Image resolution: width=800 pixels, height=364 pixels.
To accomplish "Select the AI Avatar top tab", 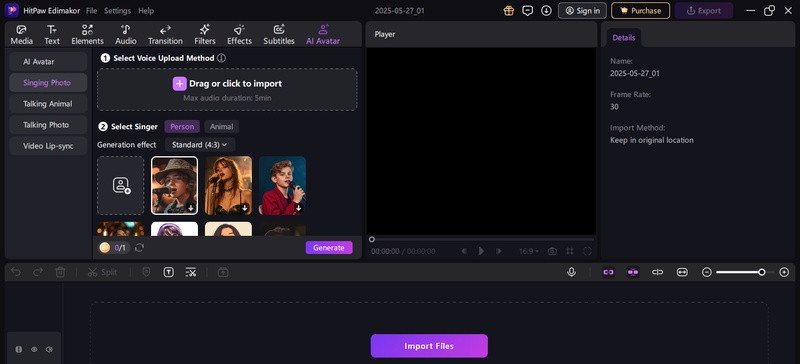I will click(323, 35).
